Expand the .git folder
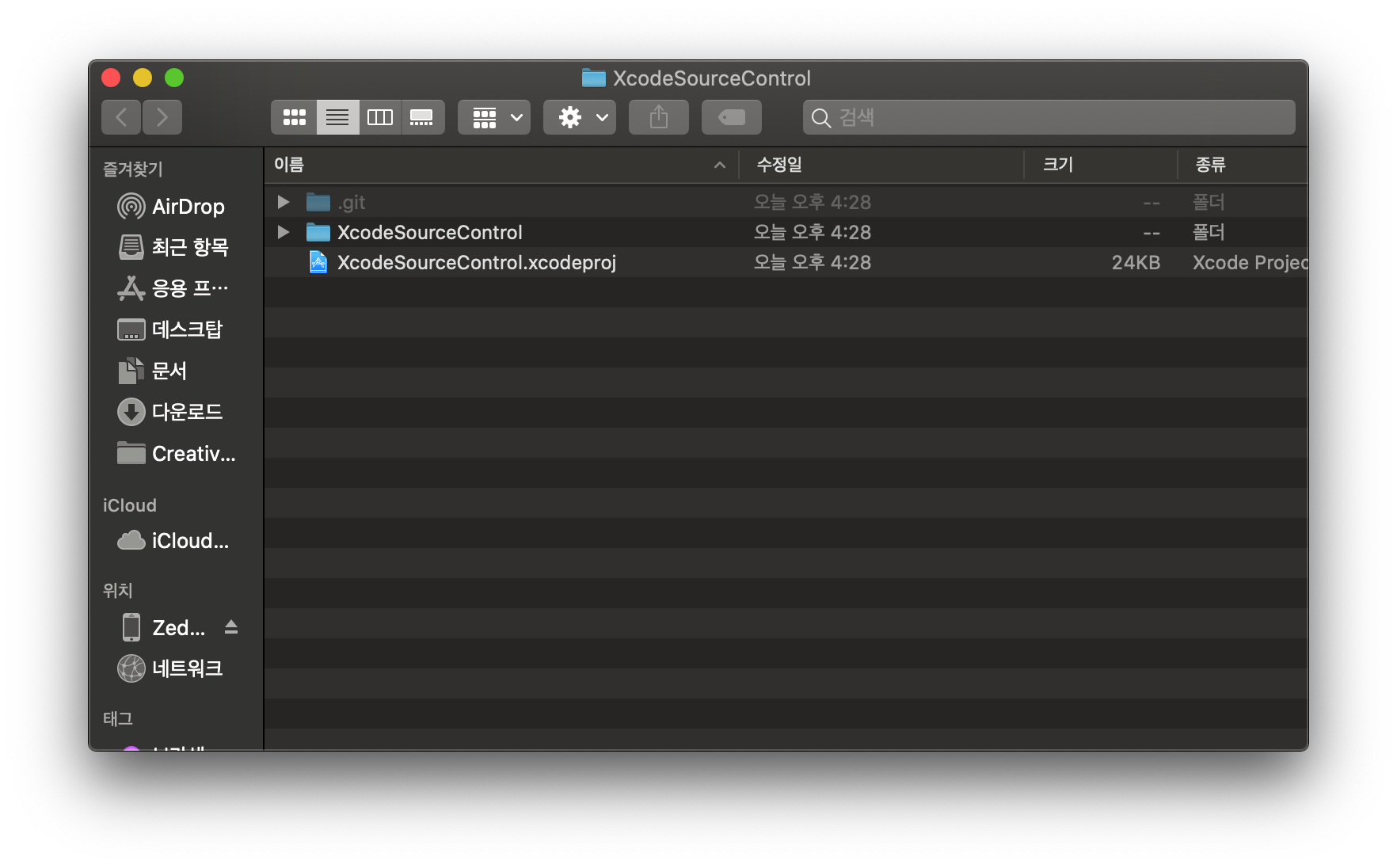Viewport: 1397px width, 868px height. 283,202
